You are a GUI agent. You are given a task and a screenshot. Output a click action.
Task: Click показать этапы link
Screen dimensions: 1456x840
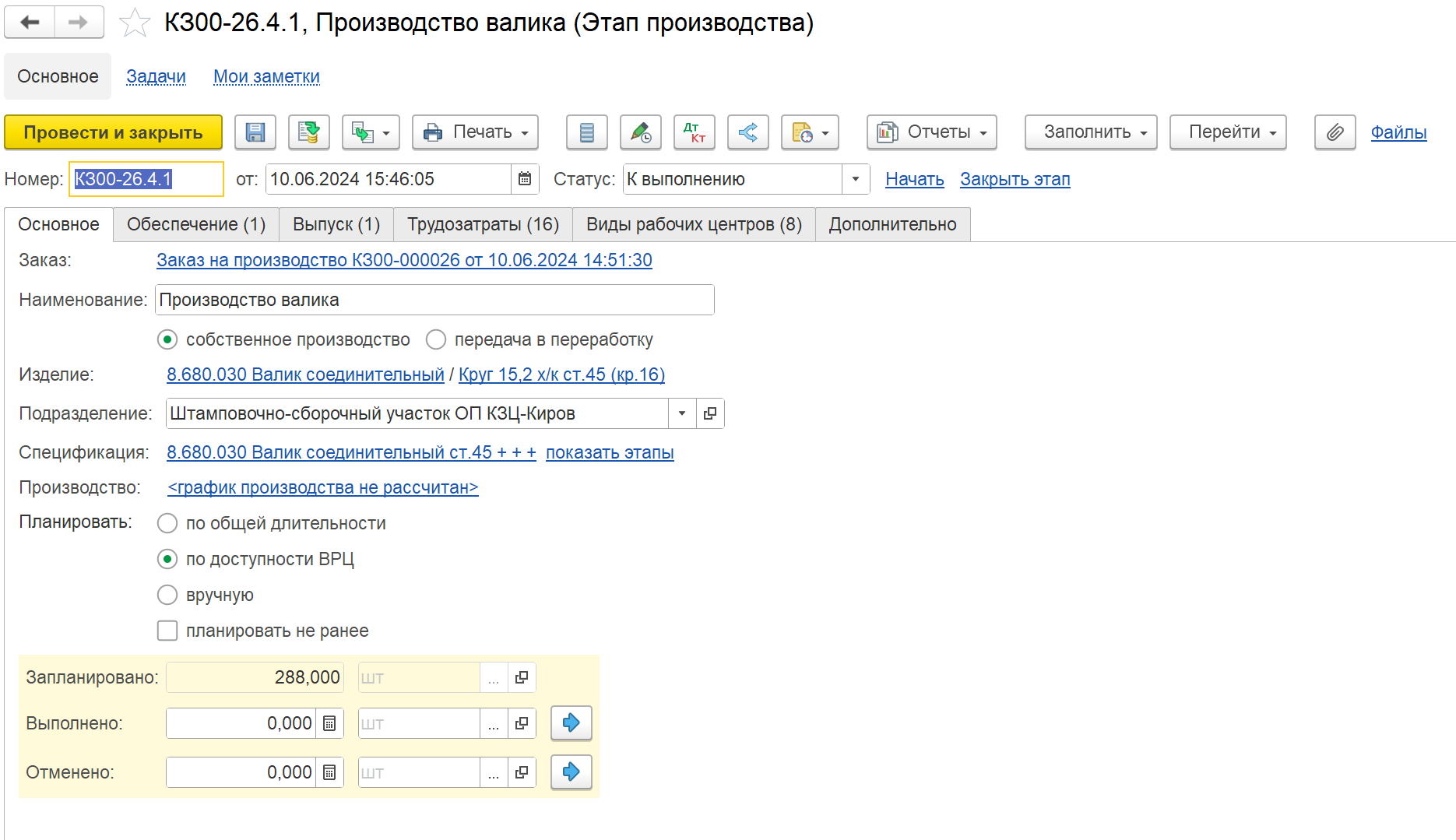(610, 452)
